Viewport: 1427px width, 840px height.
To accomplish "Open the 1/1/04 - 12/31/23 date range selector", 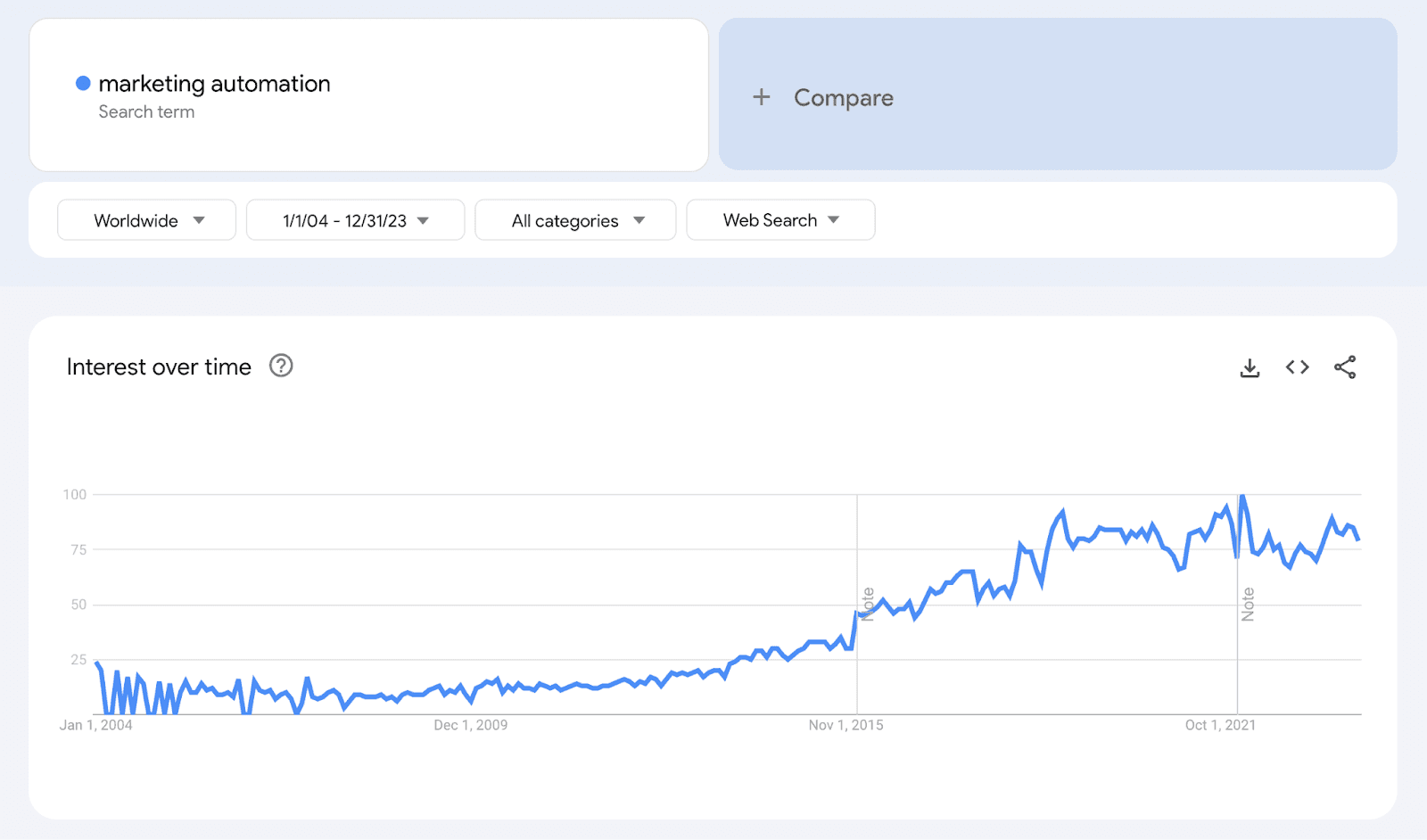I will pyautogui.click(x=355, y=220).
